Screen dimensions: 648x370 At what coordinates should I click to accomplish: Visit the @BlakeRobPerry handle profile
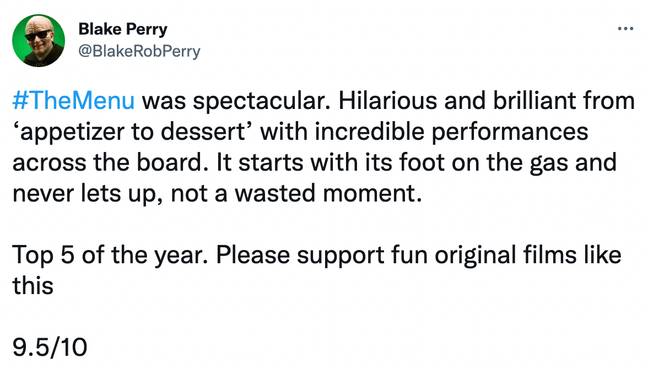coord(139,51)
